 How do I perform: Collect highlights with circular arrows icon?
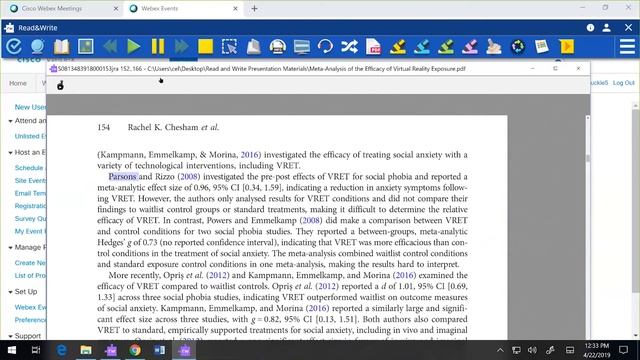coord(518,47)
